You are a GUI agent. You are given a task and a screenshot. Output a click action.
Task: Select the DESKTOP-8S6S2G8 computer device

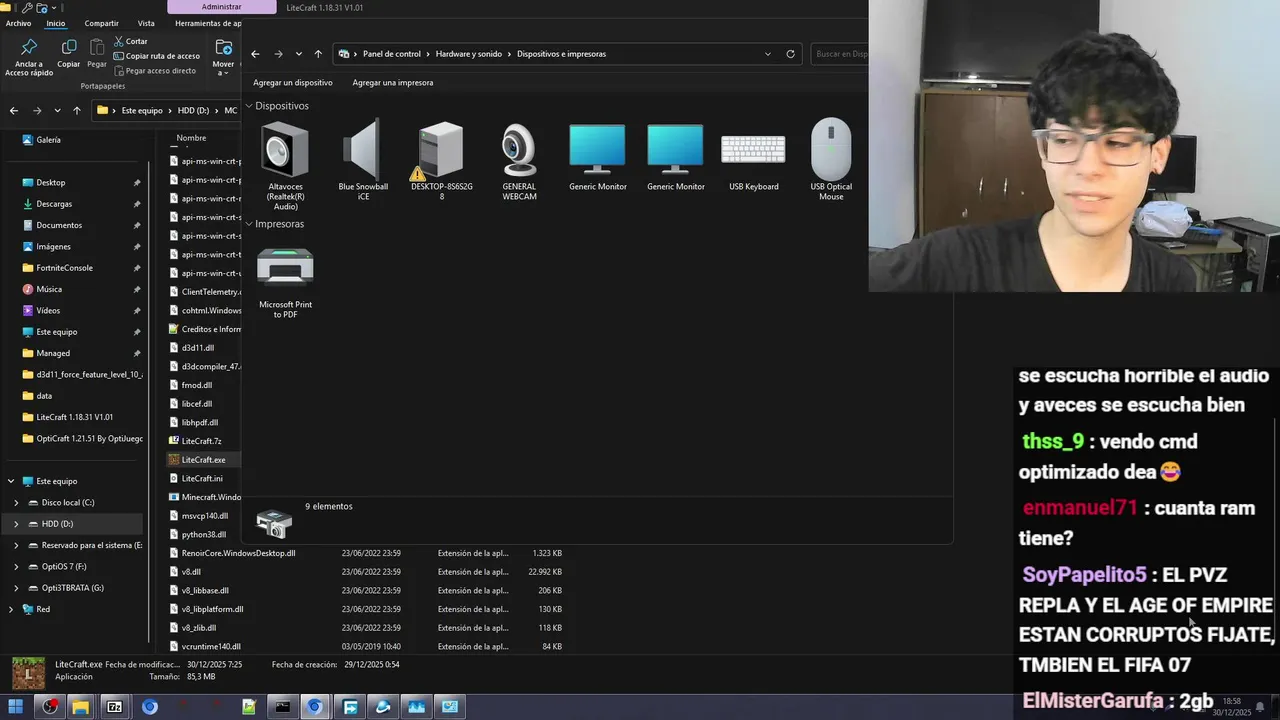(x=441, y=160)
